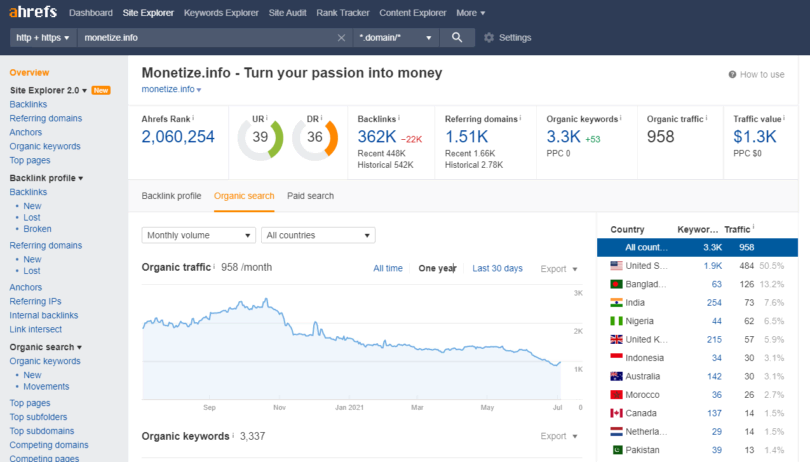Open the How to use link
The width and height of the screenshot is (810, 462).
point(762,74)
